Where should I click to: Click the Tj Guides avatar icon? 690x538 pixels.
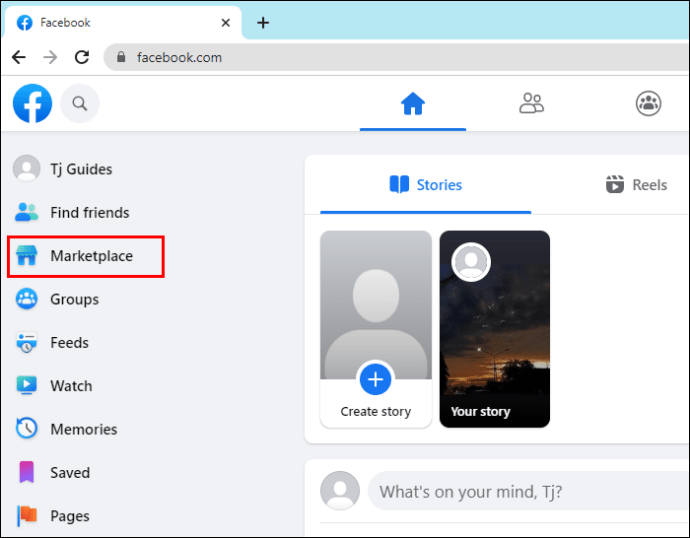point(26,168)
